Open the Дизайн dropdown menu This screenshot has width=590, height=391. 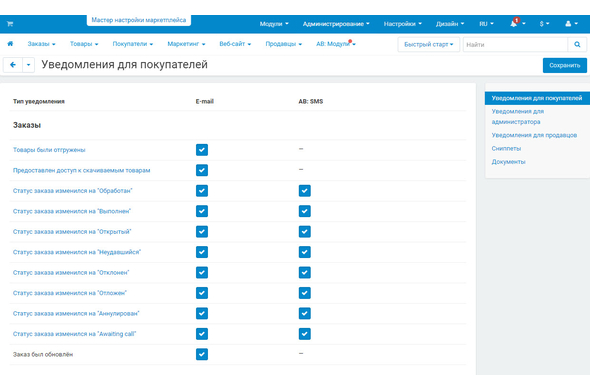click(450, 24)
